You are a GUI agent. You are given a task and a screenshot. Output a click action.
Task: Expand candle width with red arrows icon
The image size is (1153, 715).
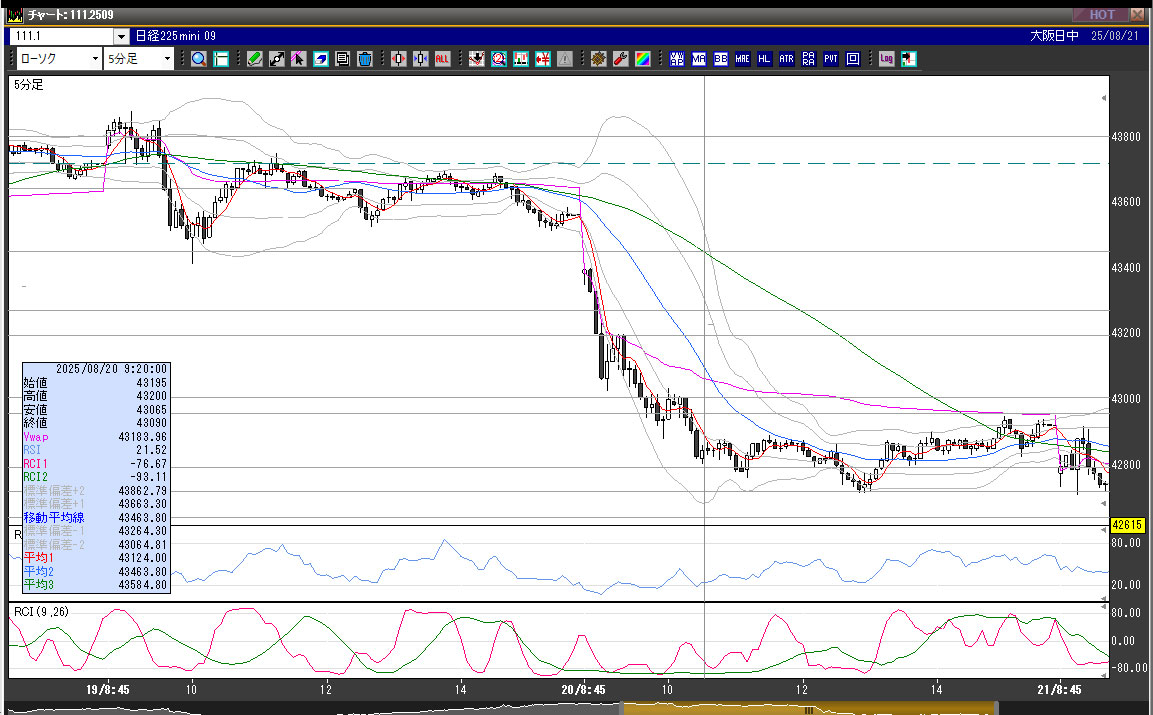pyautogui.click(x=399, y=59)
